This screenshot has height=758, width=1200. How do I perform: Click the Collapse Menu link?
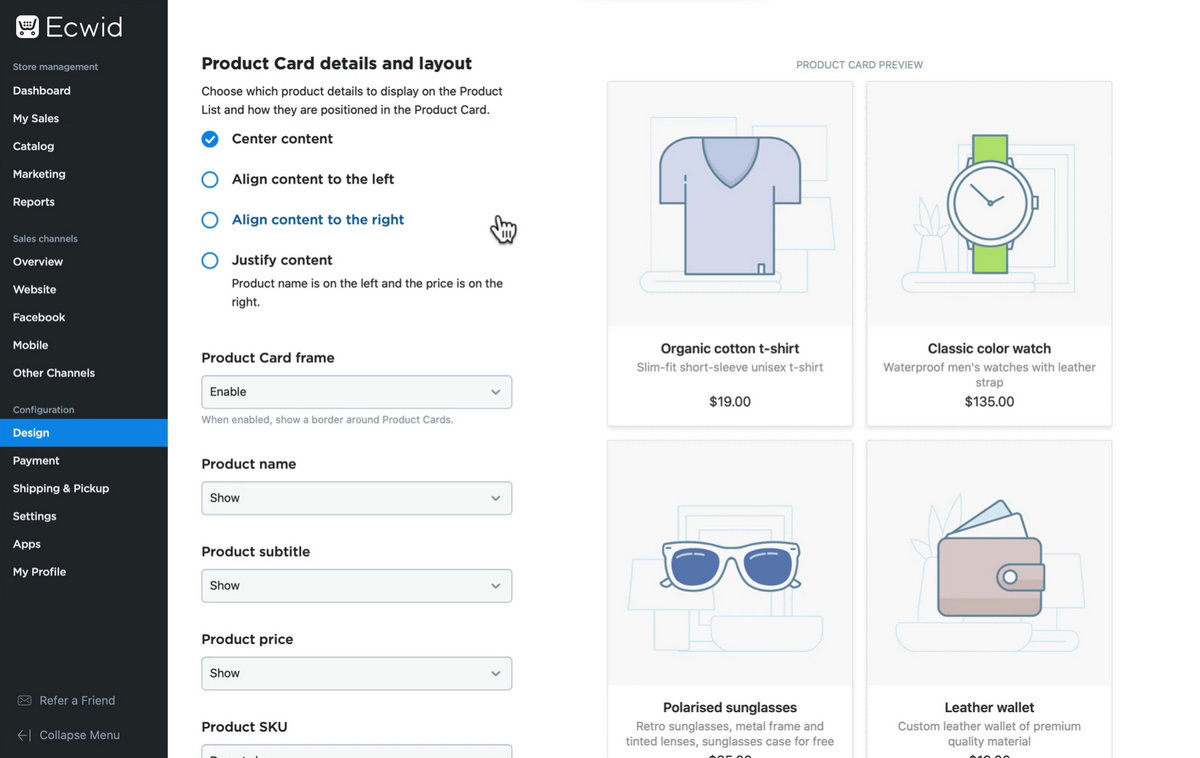point(80,735)
